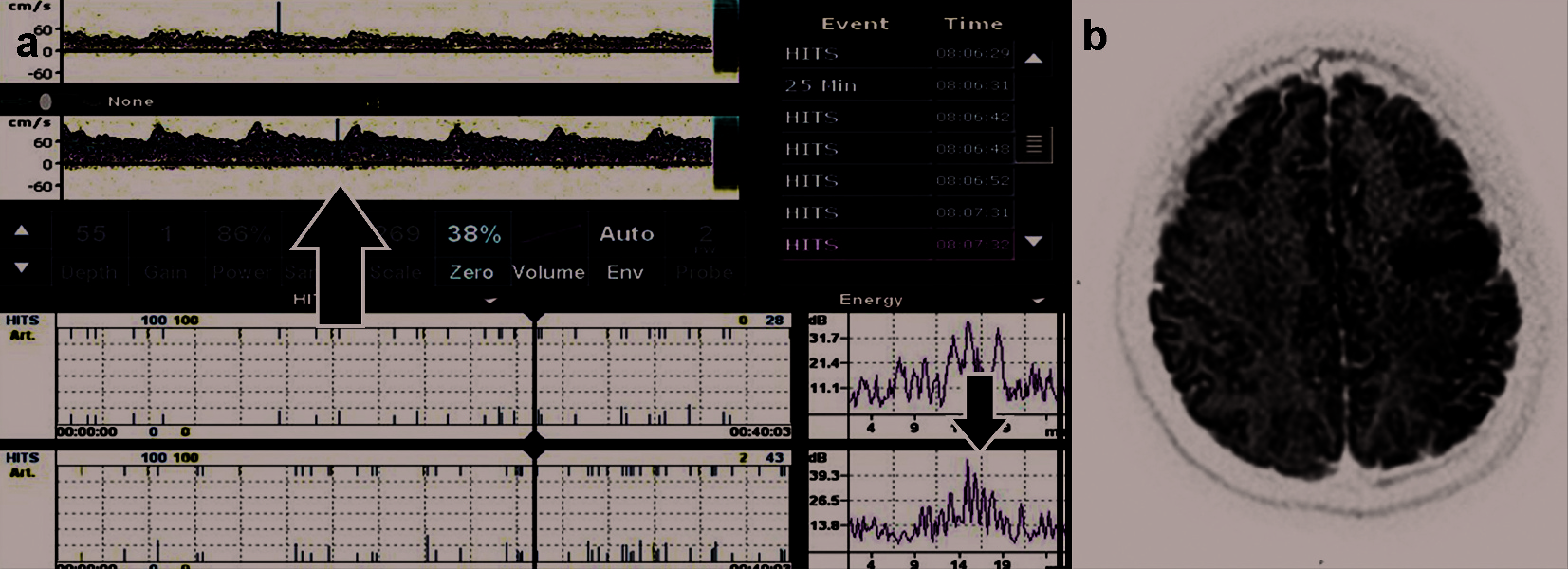Select the Zero 38% control
Screen dimensions: 1568x569
tap(472, 252)
